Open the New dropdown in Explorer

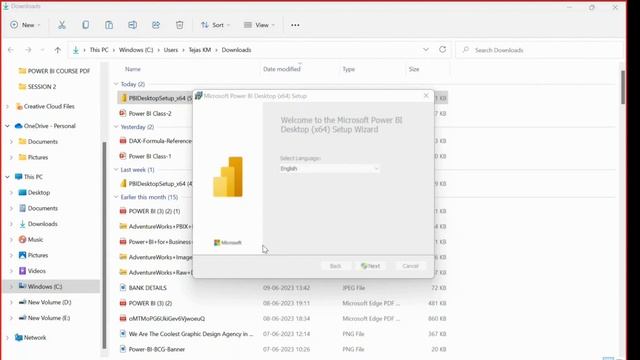tap(25, 25)
